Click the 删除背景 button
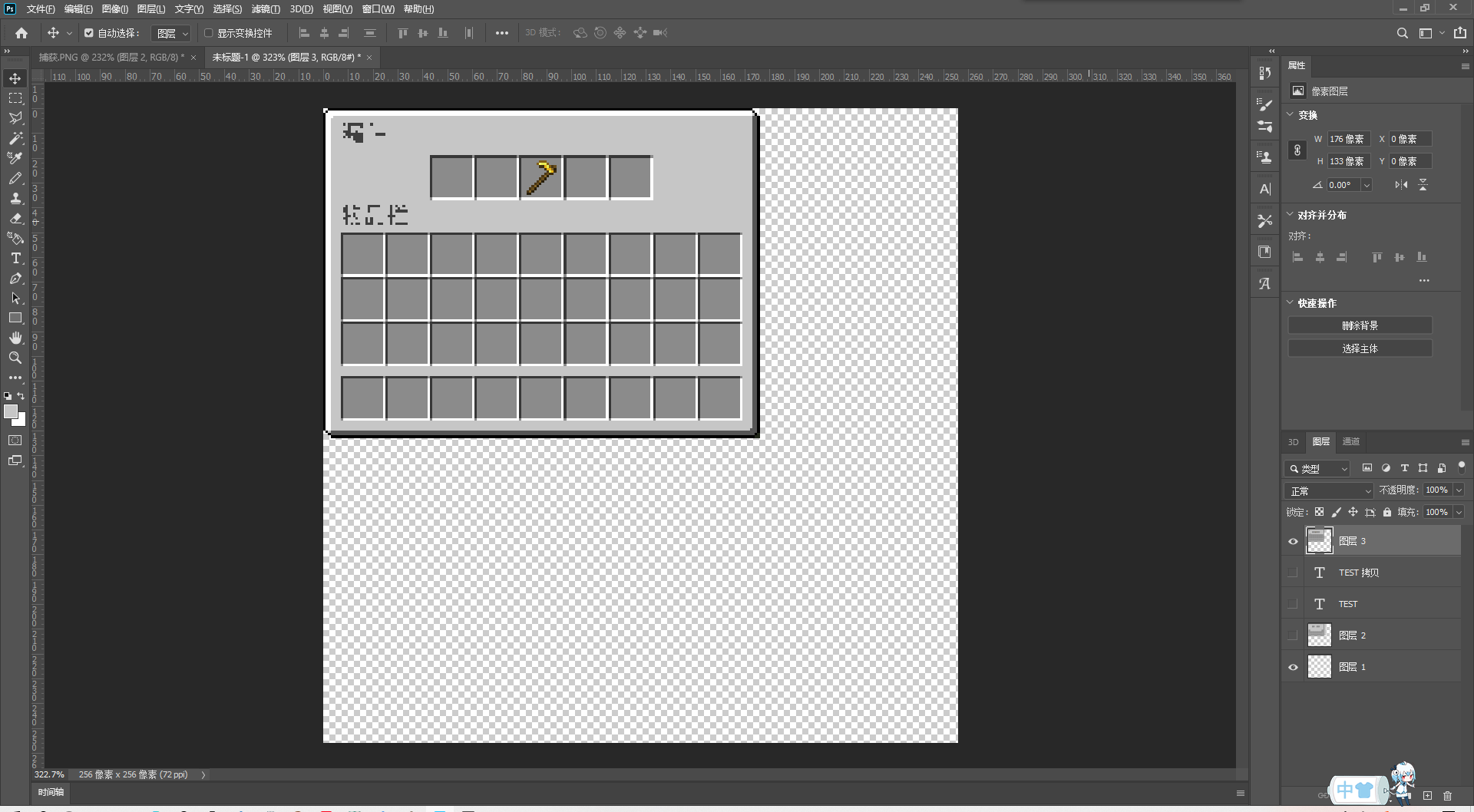The width and height of the screenshot is (1474, 812). (1360, 325)
